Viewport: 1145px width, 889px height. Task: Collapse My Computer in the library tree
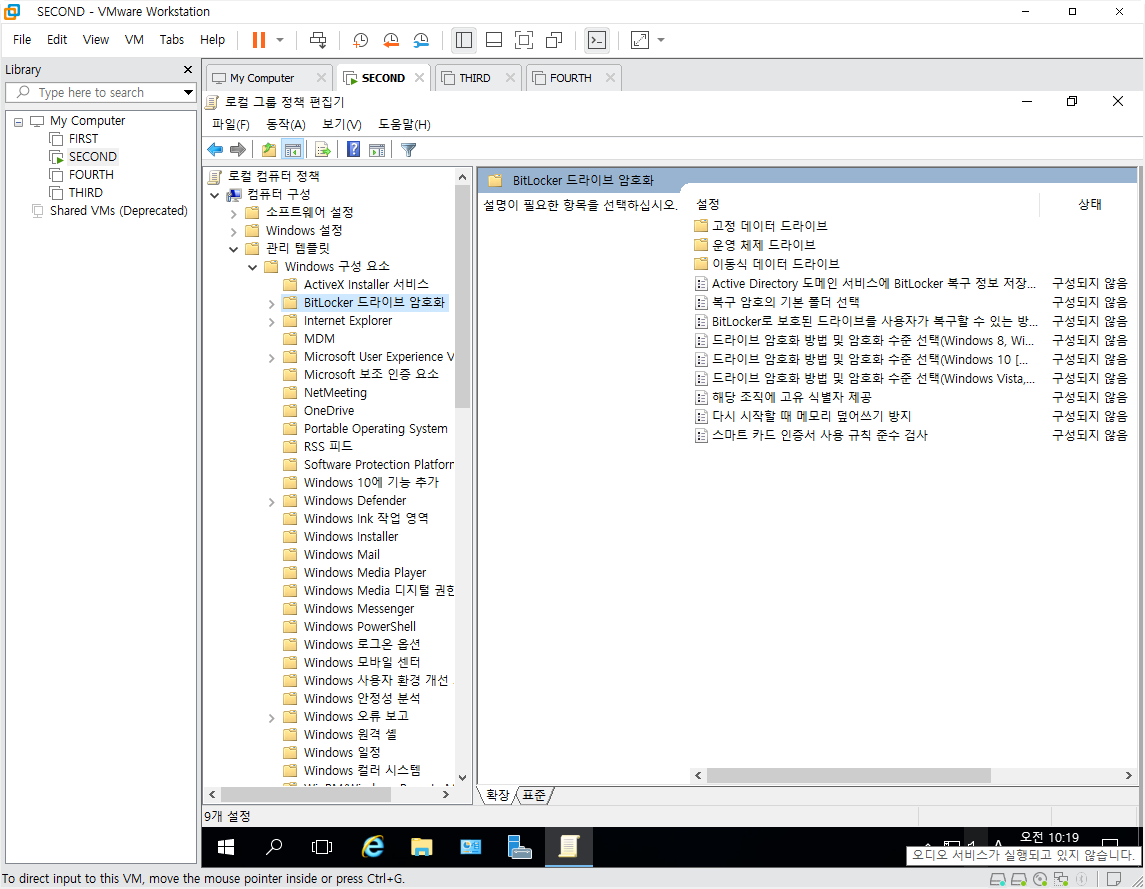tap(18, 121)
